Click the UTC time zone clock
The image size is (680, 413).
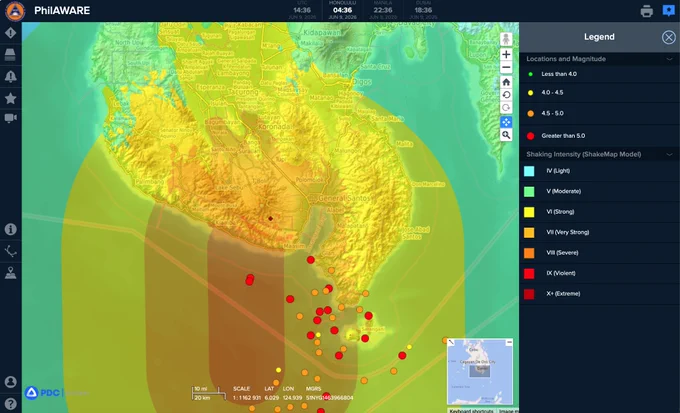(x=302, y=10)
